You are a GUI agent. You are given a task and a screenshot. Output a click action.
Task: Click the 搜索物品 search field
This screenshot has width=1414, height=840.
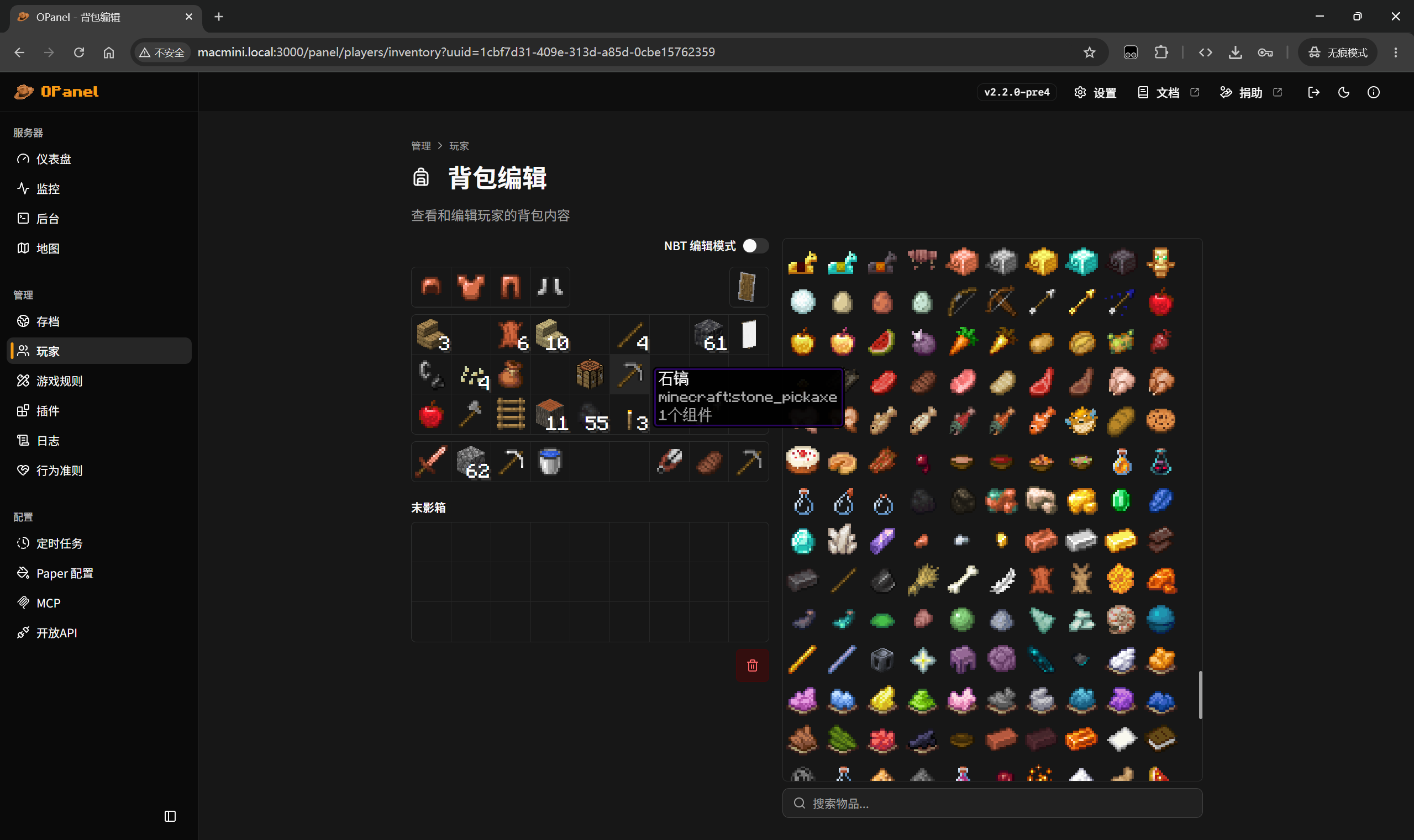(992, 802)
